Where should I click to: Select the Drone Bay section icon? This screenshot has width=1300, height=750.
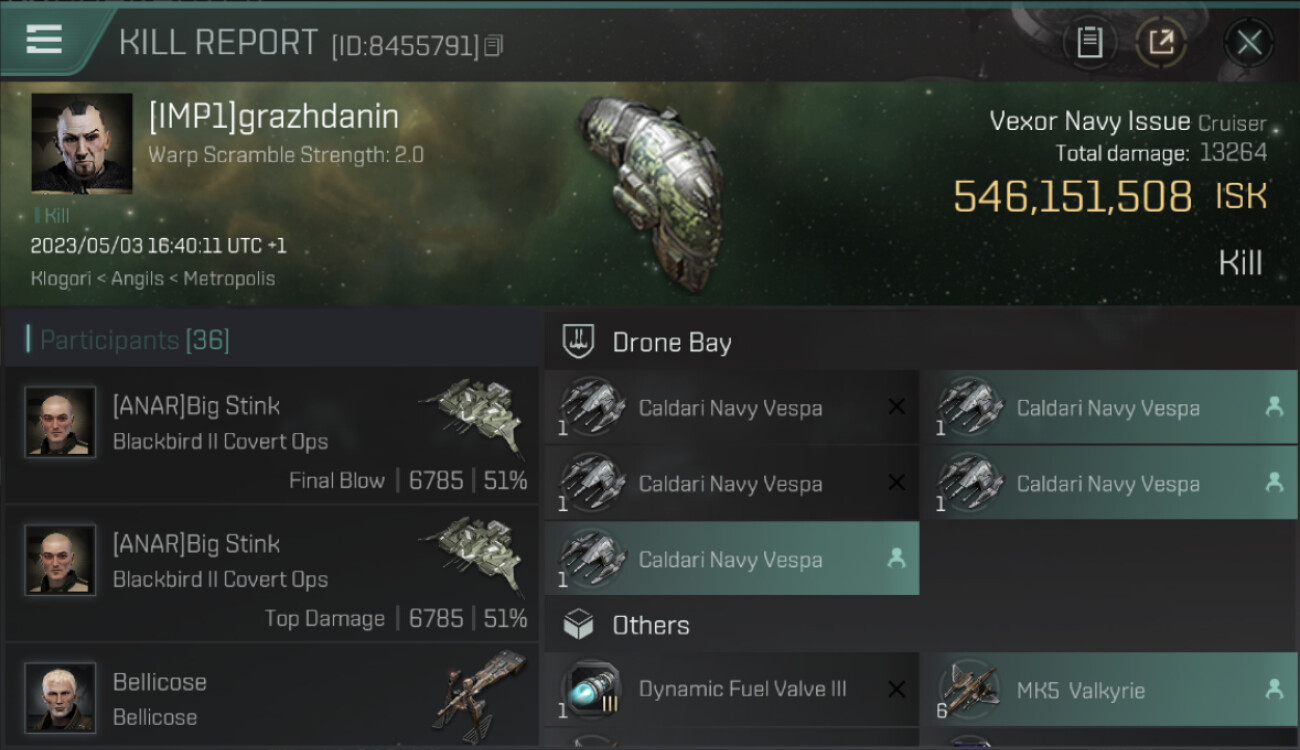tap(579, 342)
